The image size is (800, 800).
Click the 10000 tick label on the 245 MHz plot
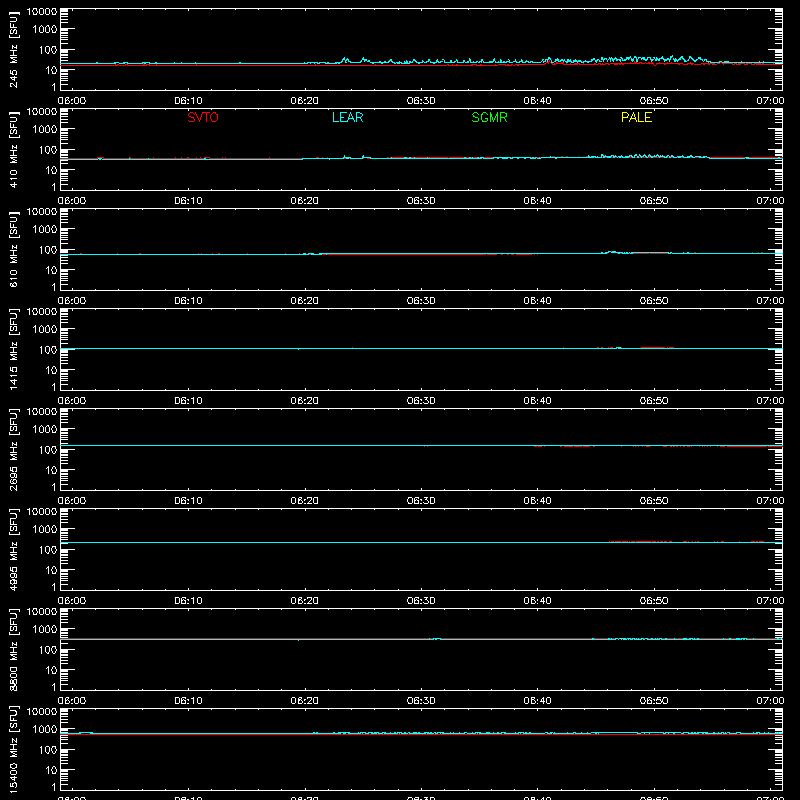coord(42,12)
